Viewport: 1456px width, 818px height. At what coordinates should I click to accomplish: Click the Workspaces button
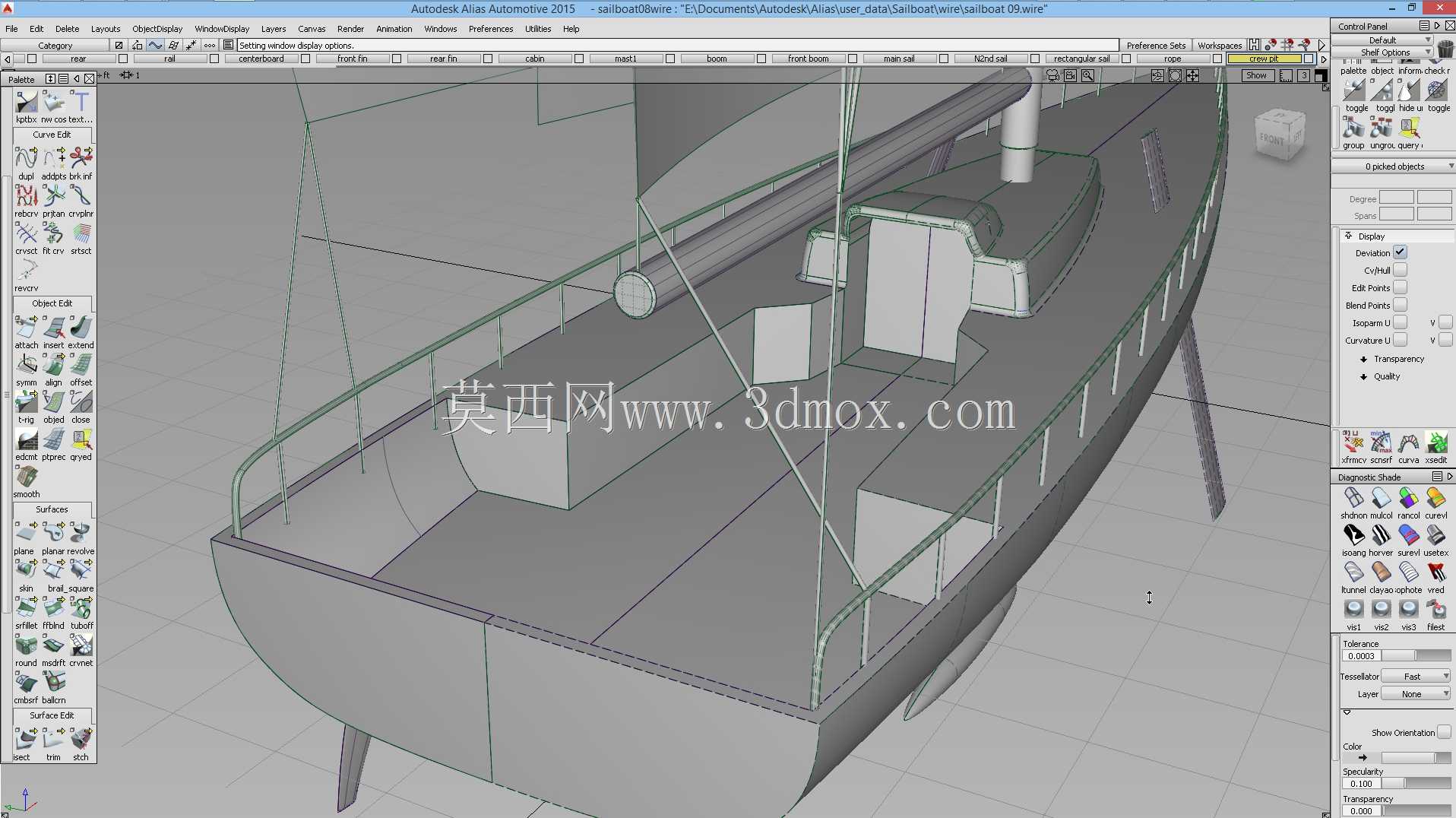[x=1220, y=46]
